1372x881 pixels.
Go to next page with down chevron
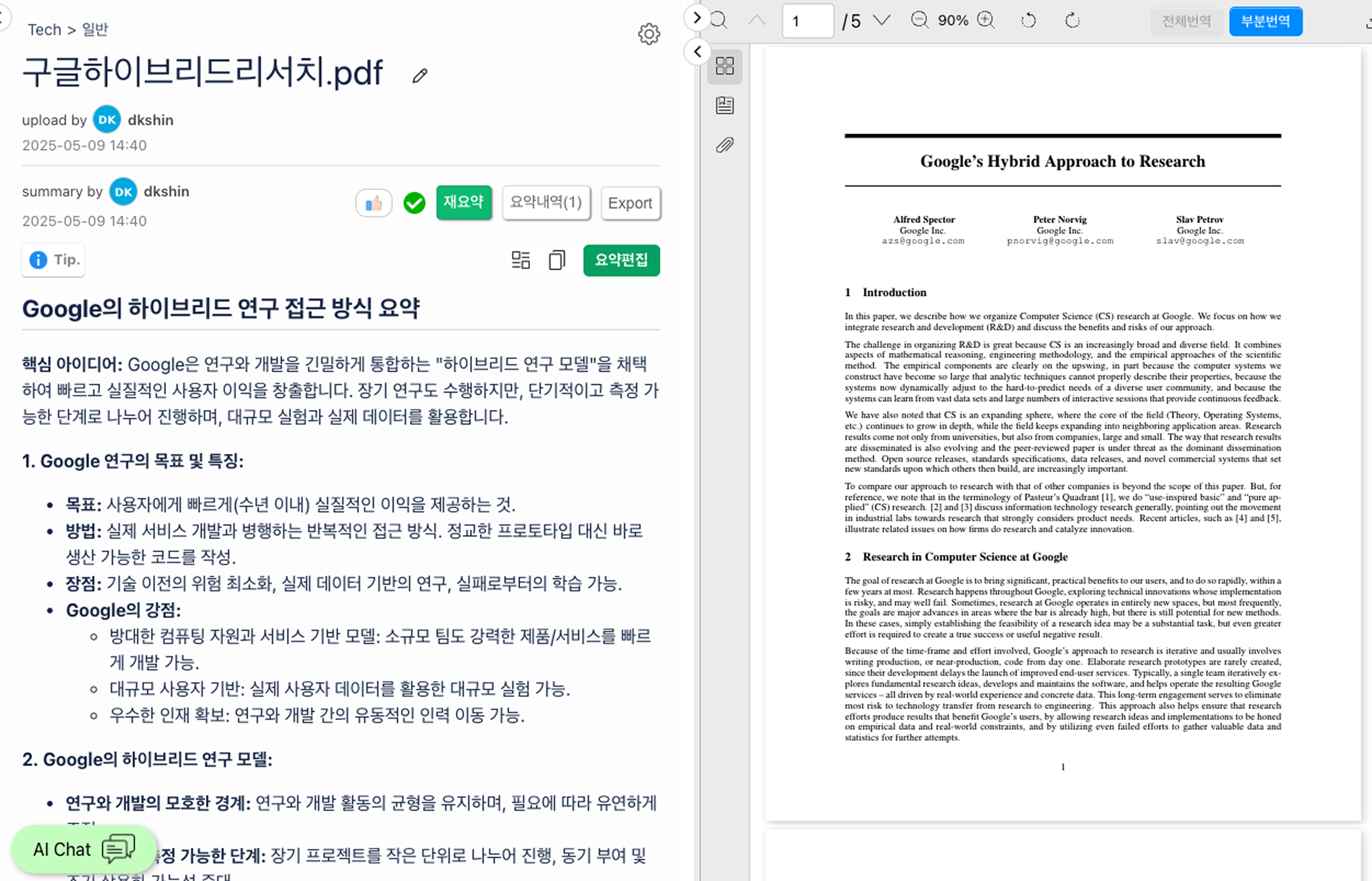pos(882,20)
